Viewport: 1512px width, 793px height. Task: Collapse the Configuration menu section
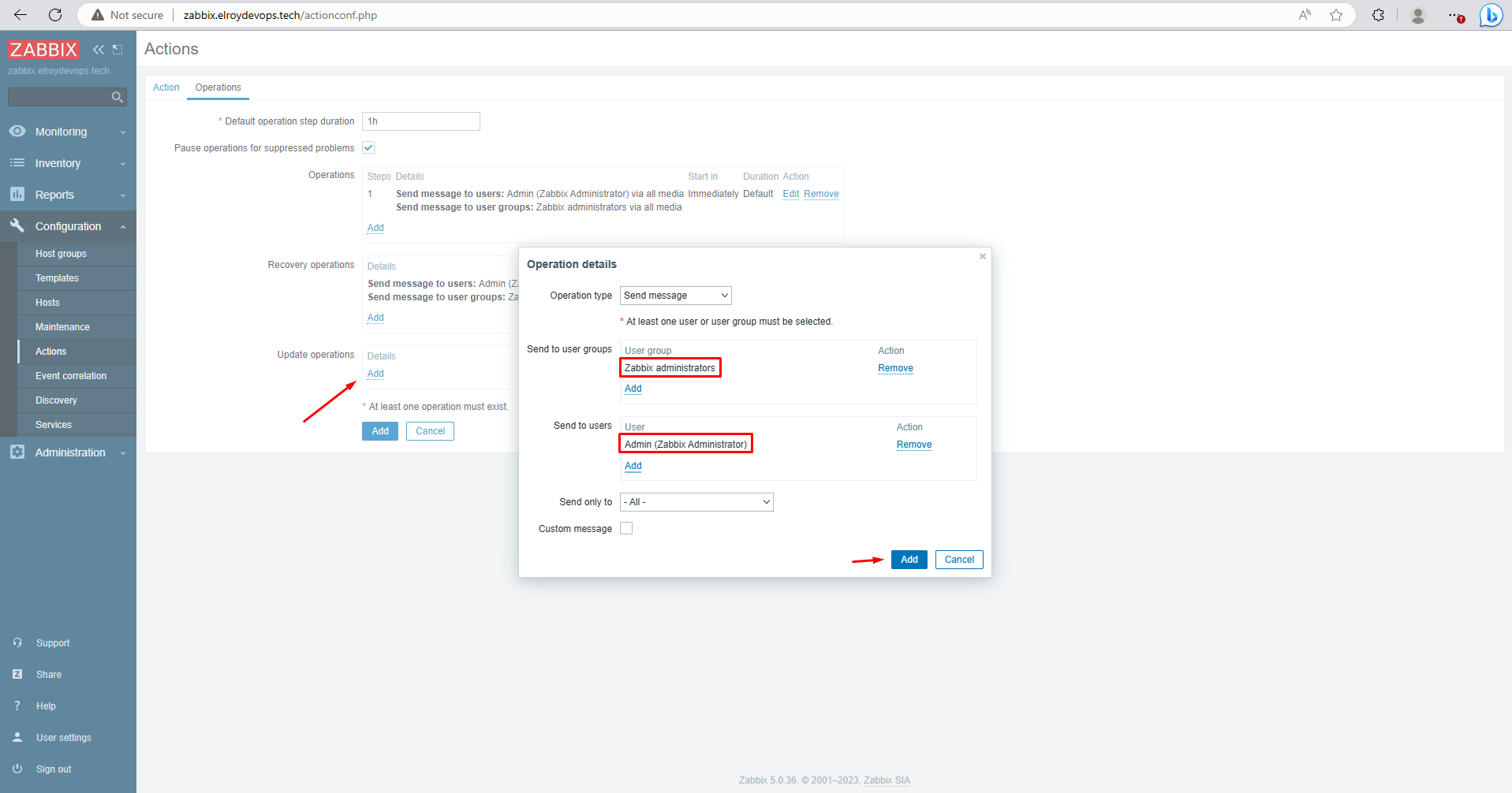click(x=68, y=226)
